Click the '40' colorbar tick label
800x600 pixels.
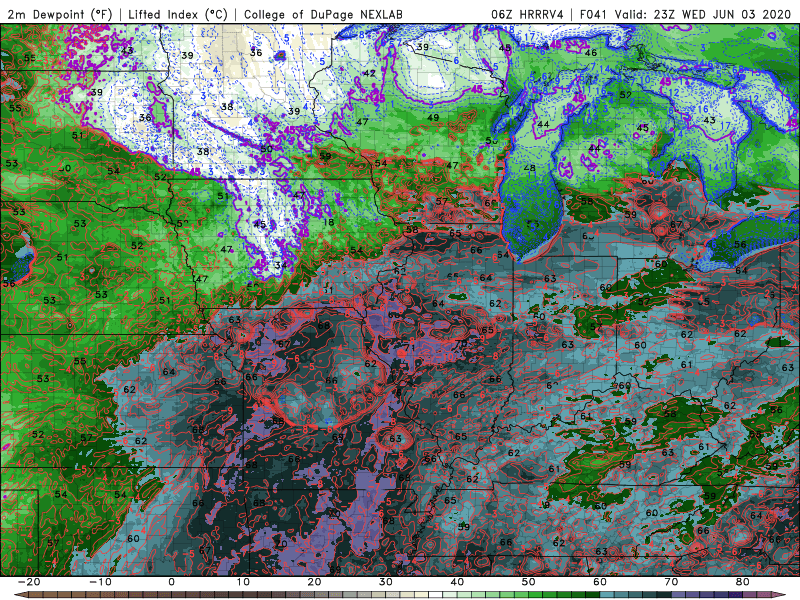tap(457, 582)
